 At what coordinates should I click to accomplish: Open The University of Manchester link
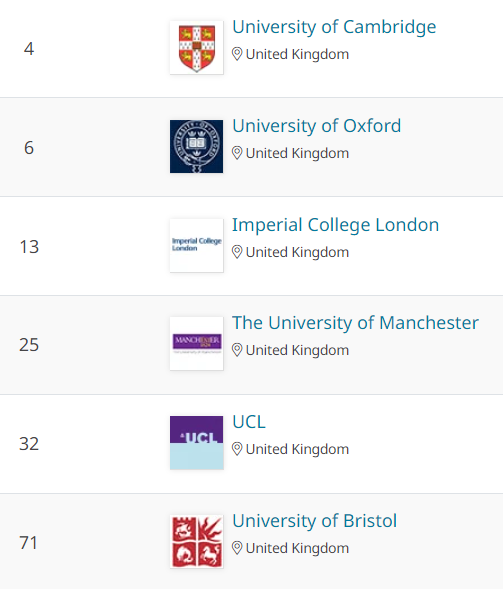tap(355, 323)
